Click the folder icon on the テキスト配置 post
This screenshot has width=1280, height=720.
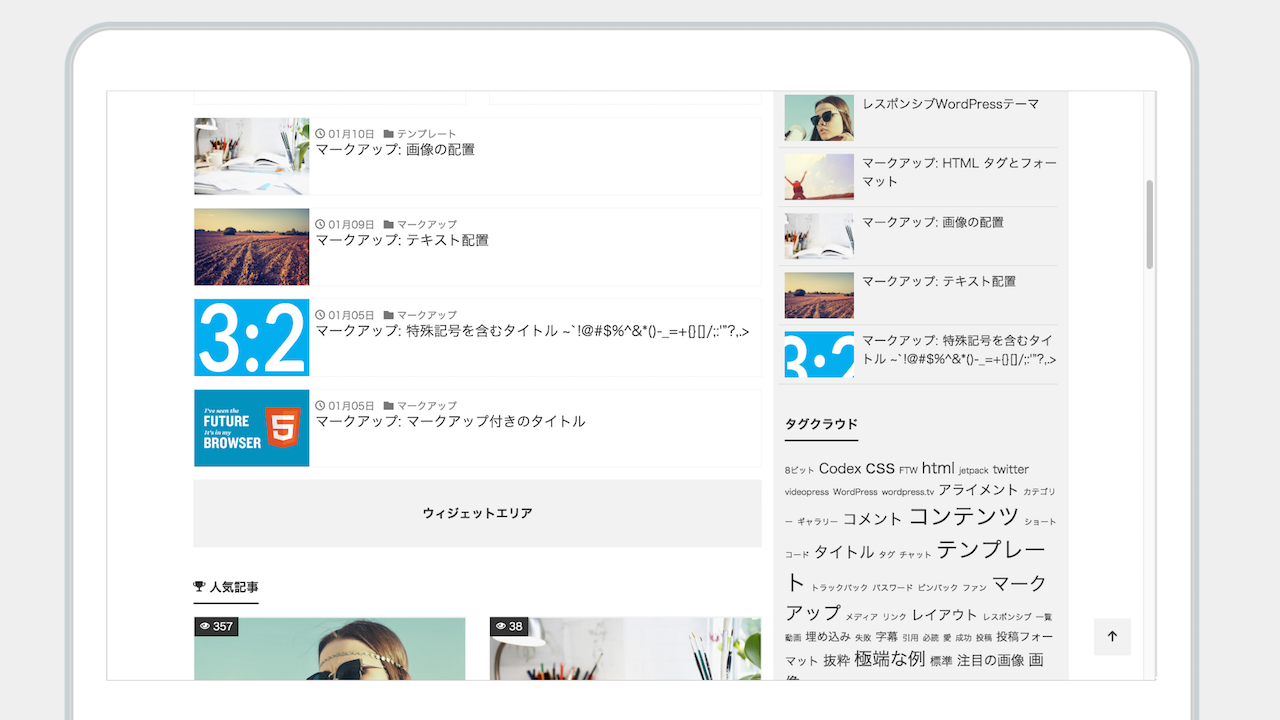pyautogui.click(x=389, y=225)
